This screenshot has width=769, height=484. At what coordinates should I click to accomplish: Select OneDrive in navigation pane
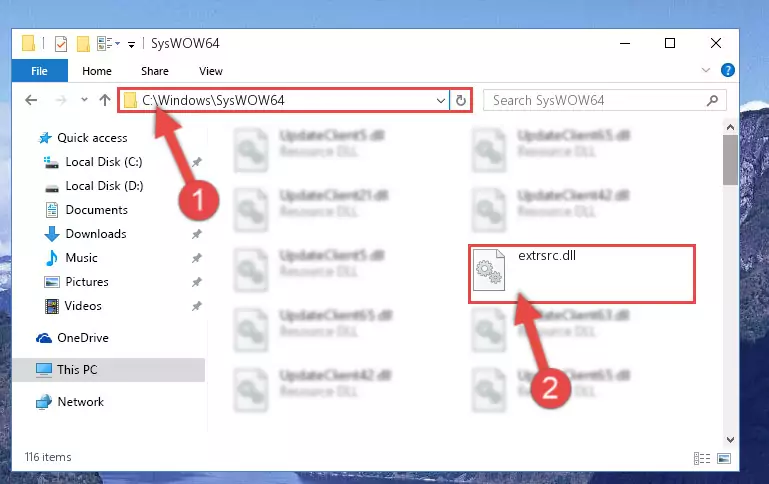pos(82,338)
